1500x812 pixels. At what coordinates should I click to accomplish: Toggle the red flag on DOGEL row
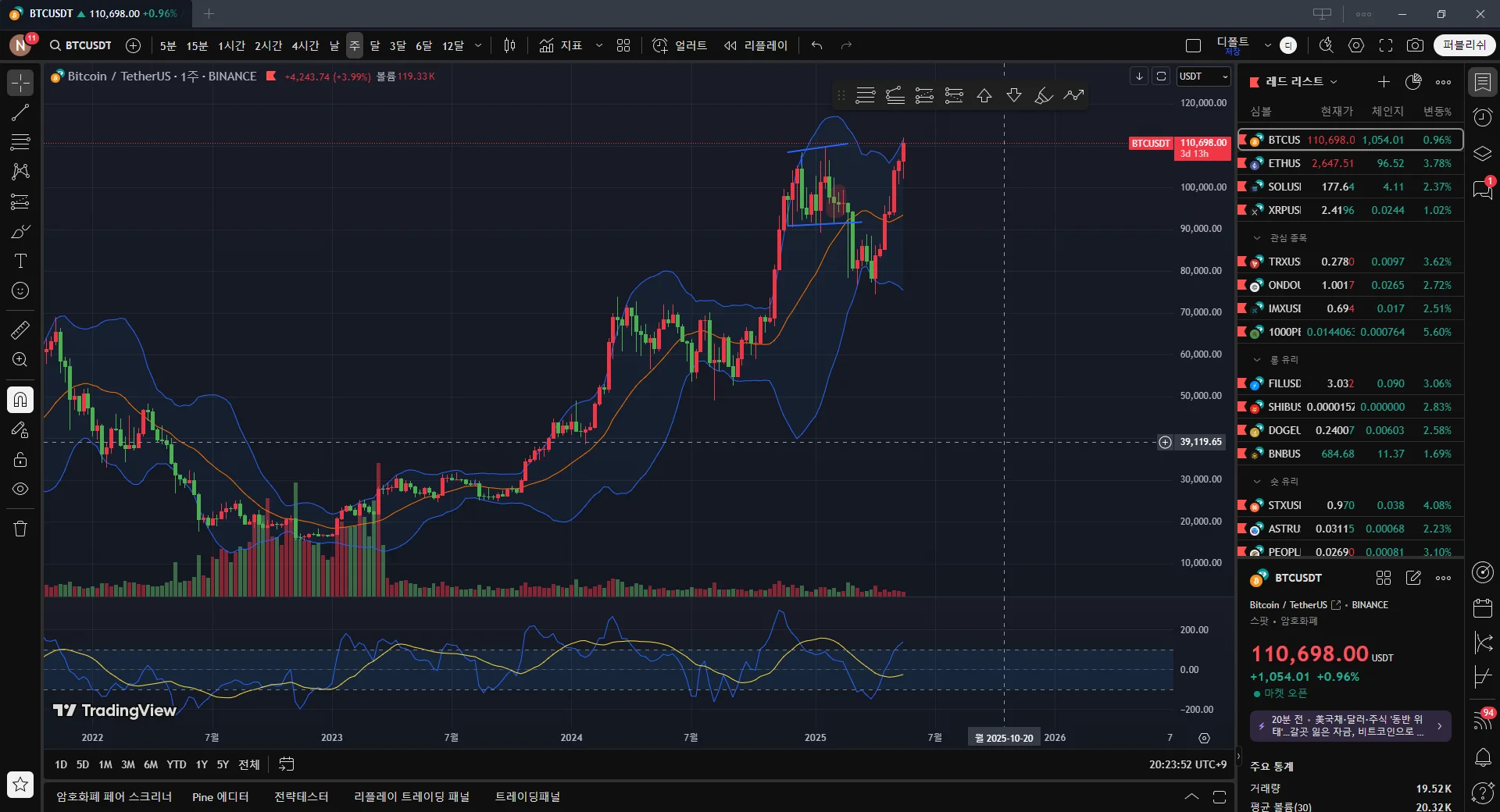(x=1243, y=430)
